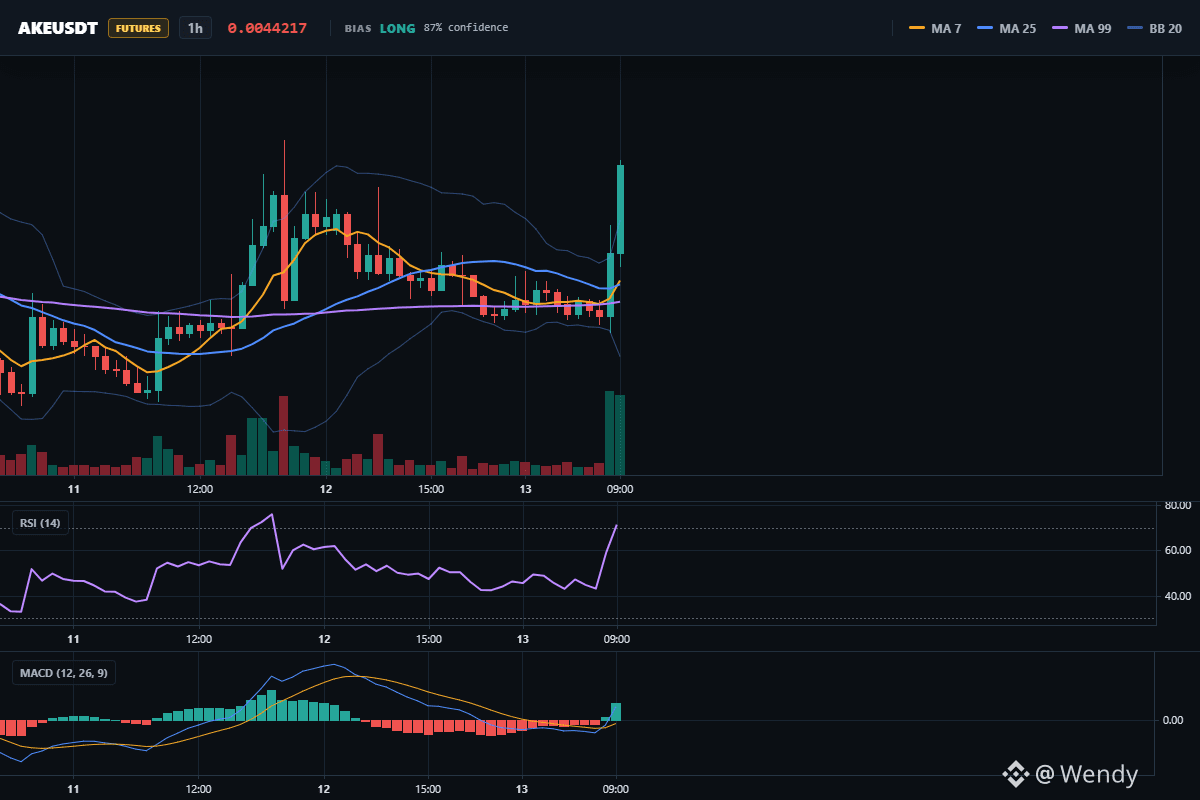1200x800 pixels.
Task: Click the AKEUSDT symbol name
Action: [58, 28]
